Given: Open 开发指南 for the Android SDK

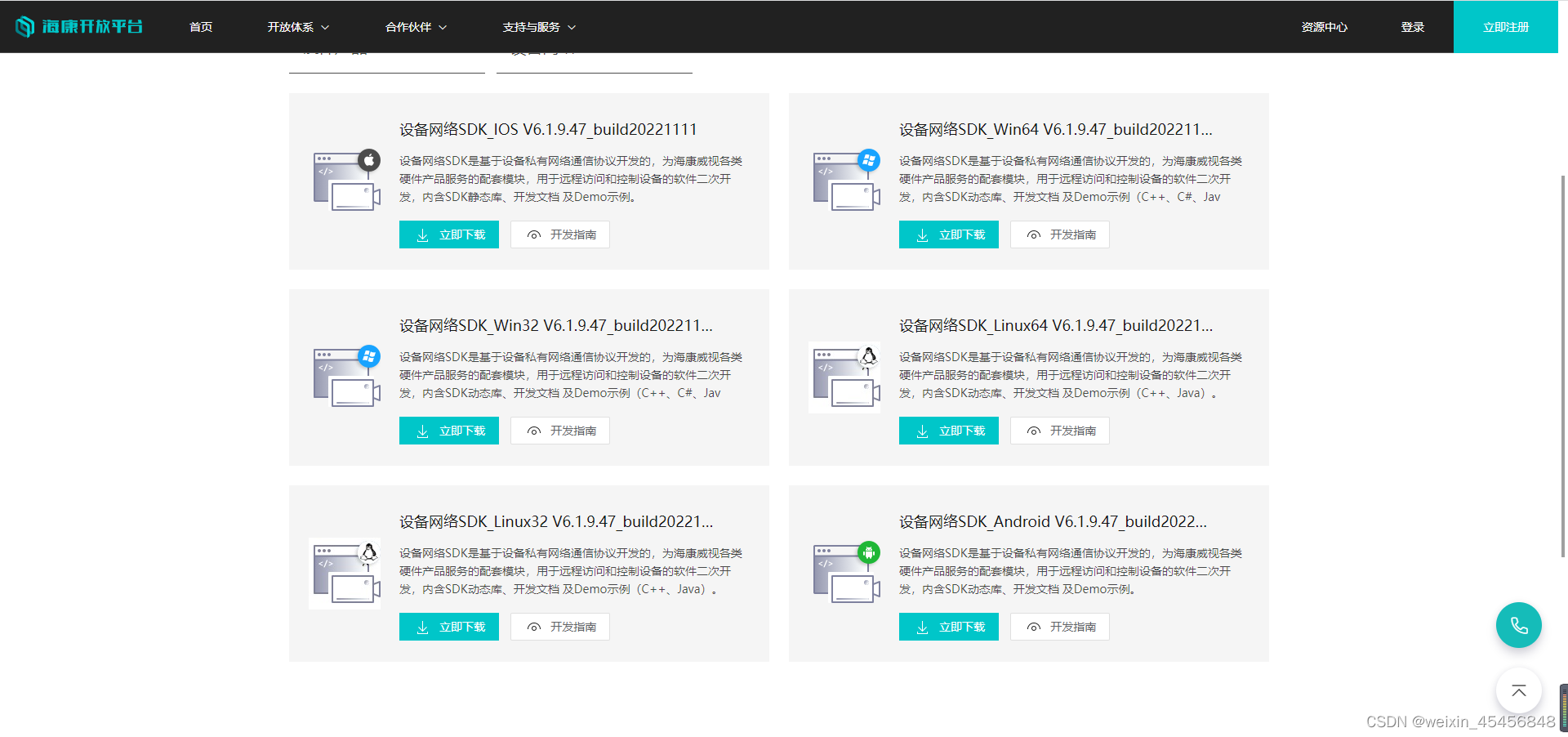Looking at the screenshot, I should 1060,627.
